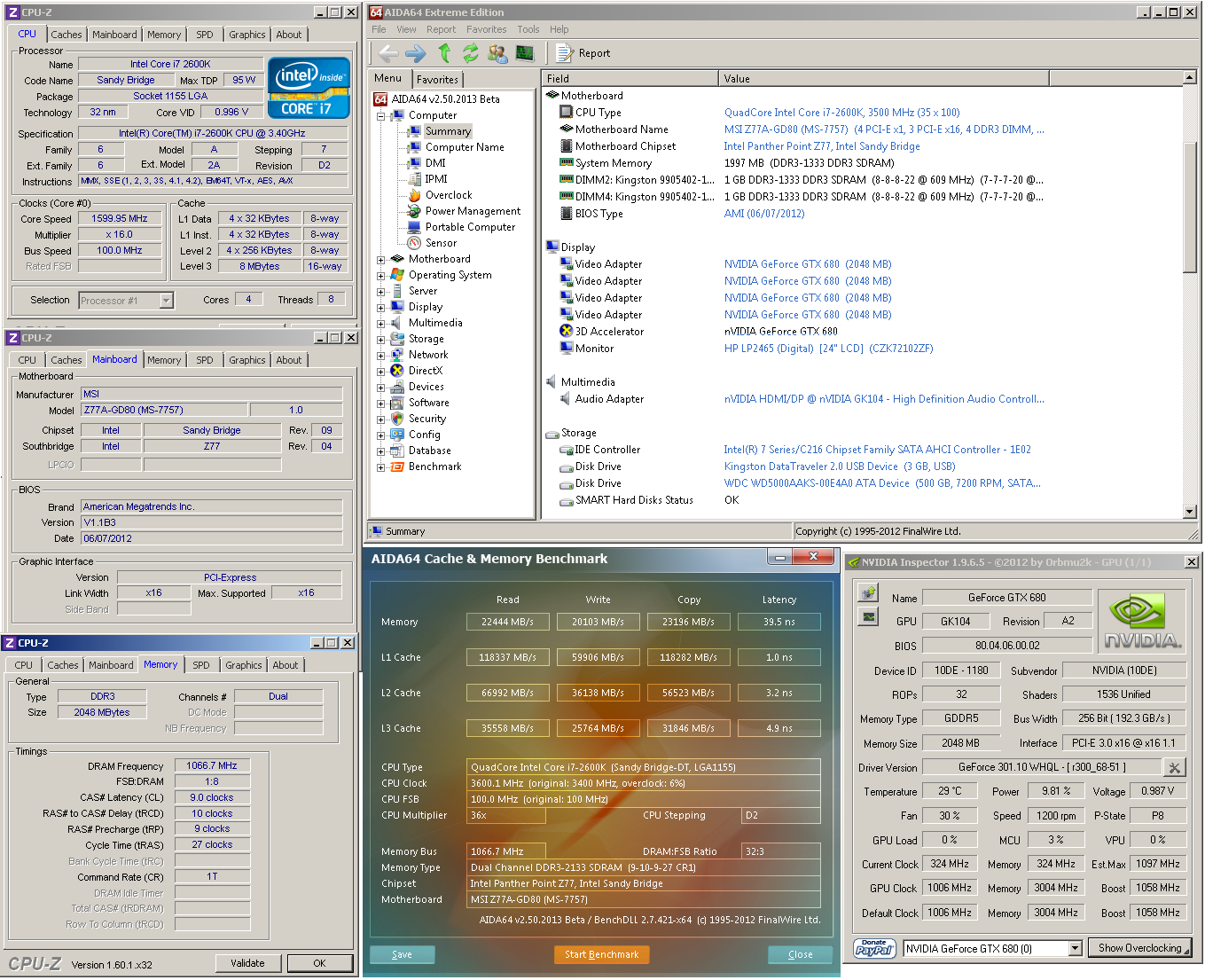1205x980 pixels.
Task: Click the AIDA64 list vertical scrollbar down arrow
Action: click(1190, 512)
